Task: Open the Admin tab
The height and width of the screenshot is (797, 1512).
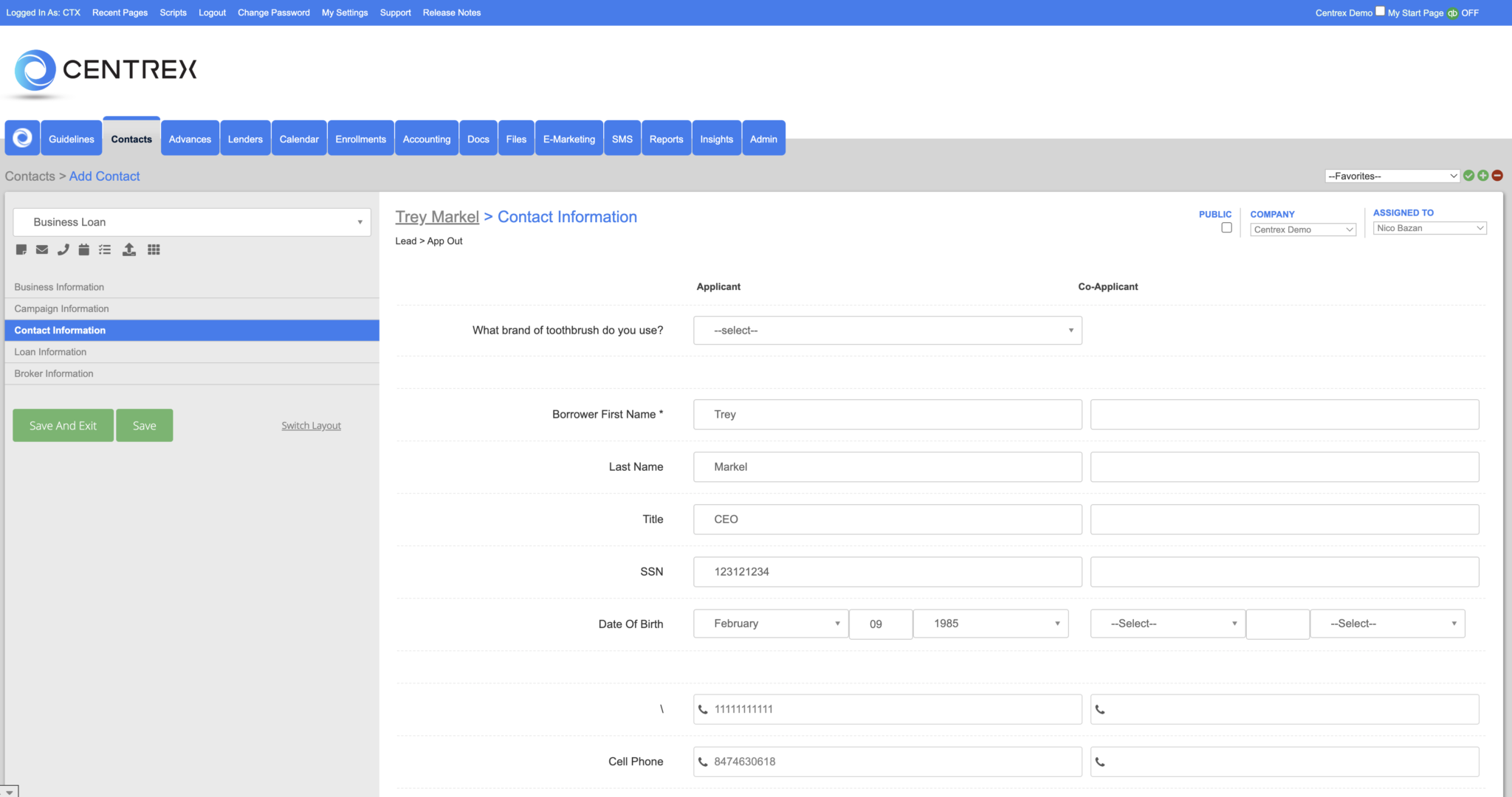Action: tap(763, 138)
